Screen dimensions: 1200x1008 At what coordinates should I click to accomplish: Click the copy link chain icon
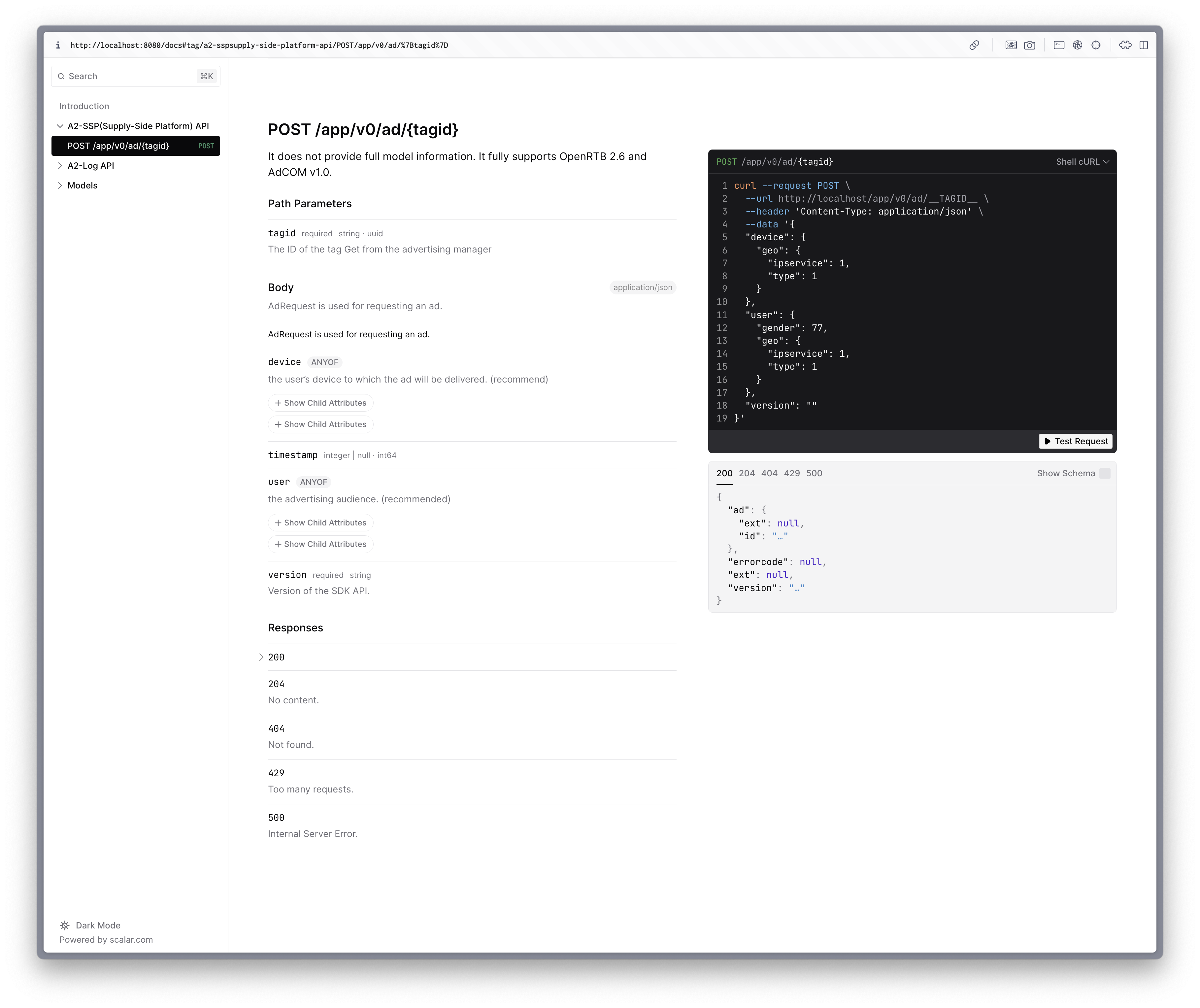tap(974, 45)
